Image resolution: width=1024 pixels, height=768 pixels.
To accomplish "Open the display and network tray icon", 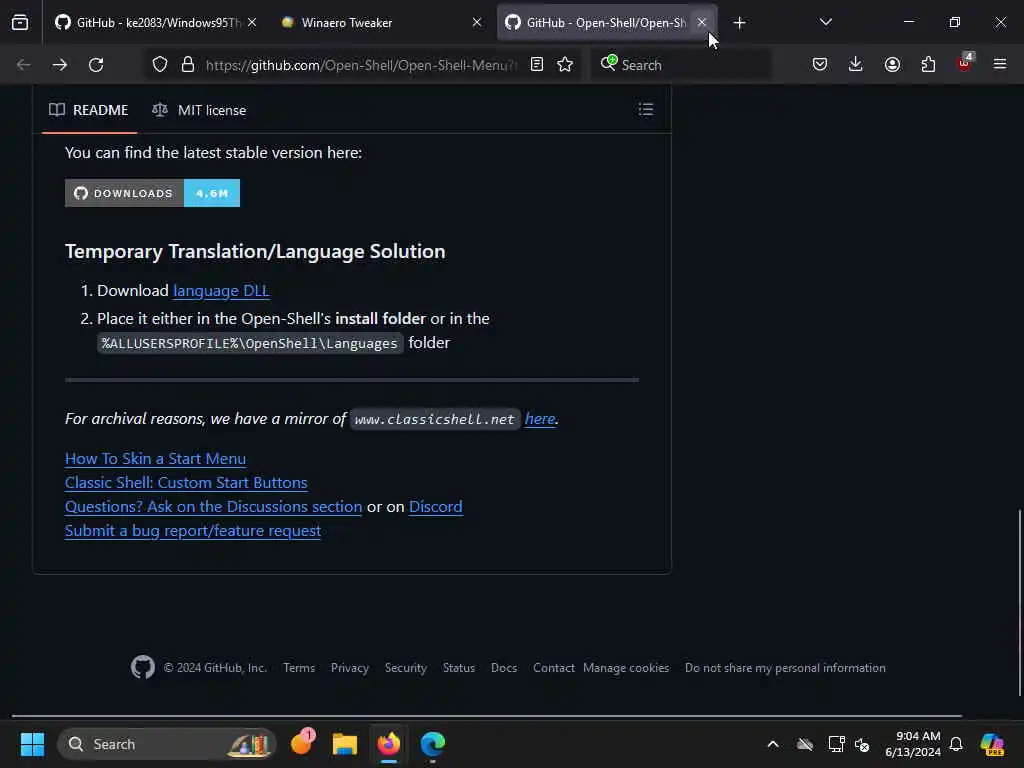I will 836,744.
